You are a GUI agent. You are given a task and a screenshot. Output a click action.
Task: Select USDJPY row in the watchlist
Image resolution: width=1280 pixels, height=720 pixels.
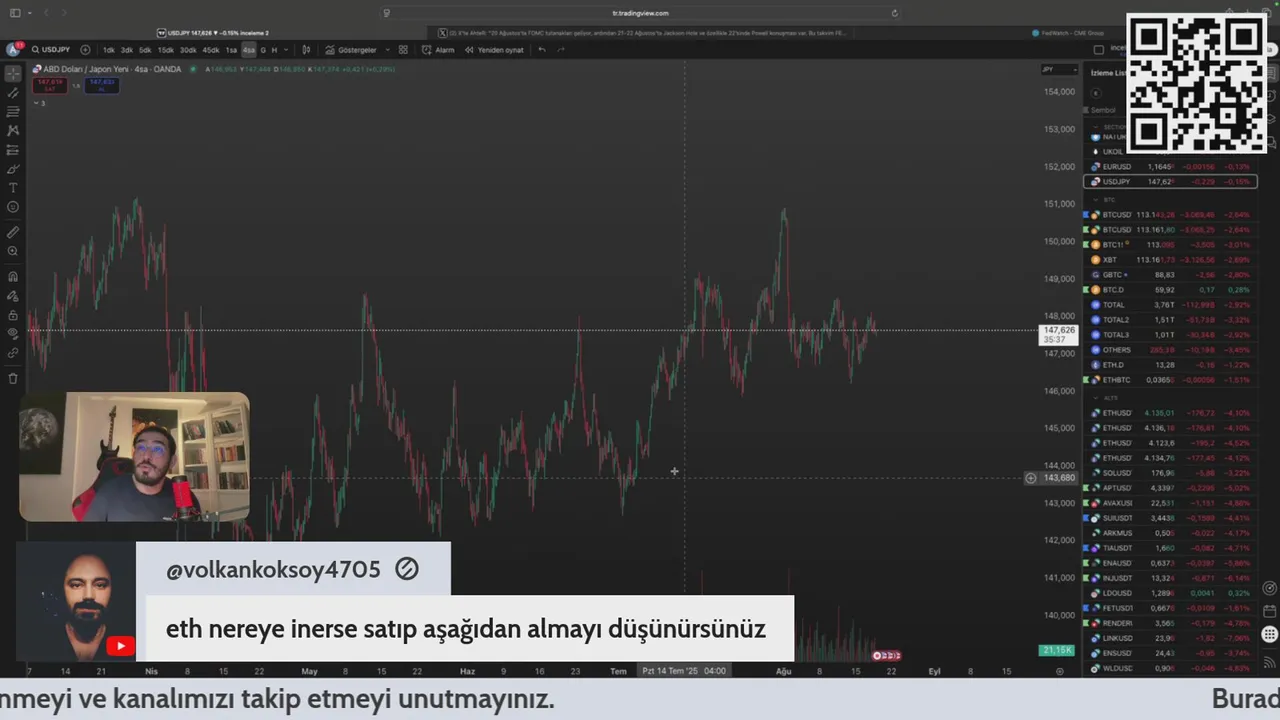pyautogui.click(x=1170, y=182)
